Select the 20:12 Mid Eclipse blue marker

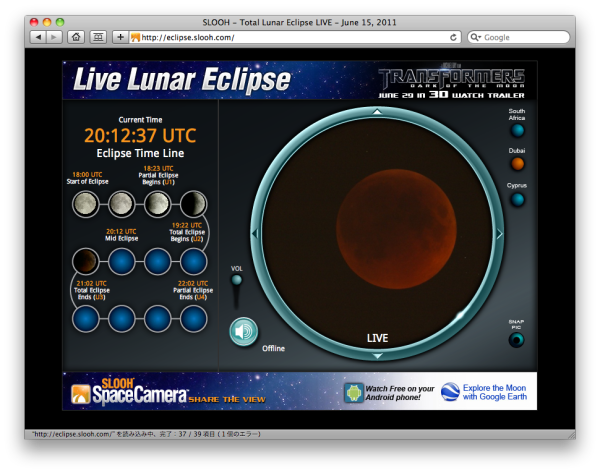tap(122, 261)
